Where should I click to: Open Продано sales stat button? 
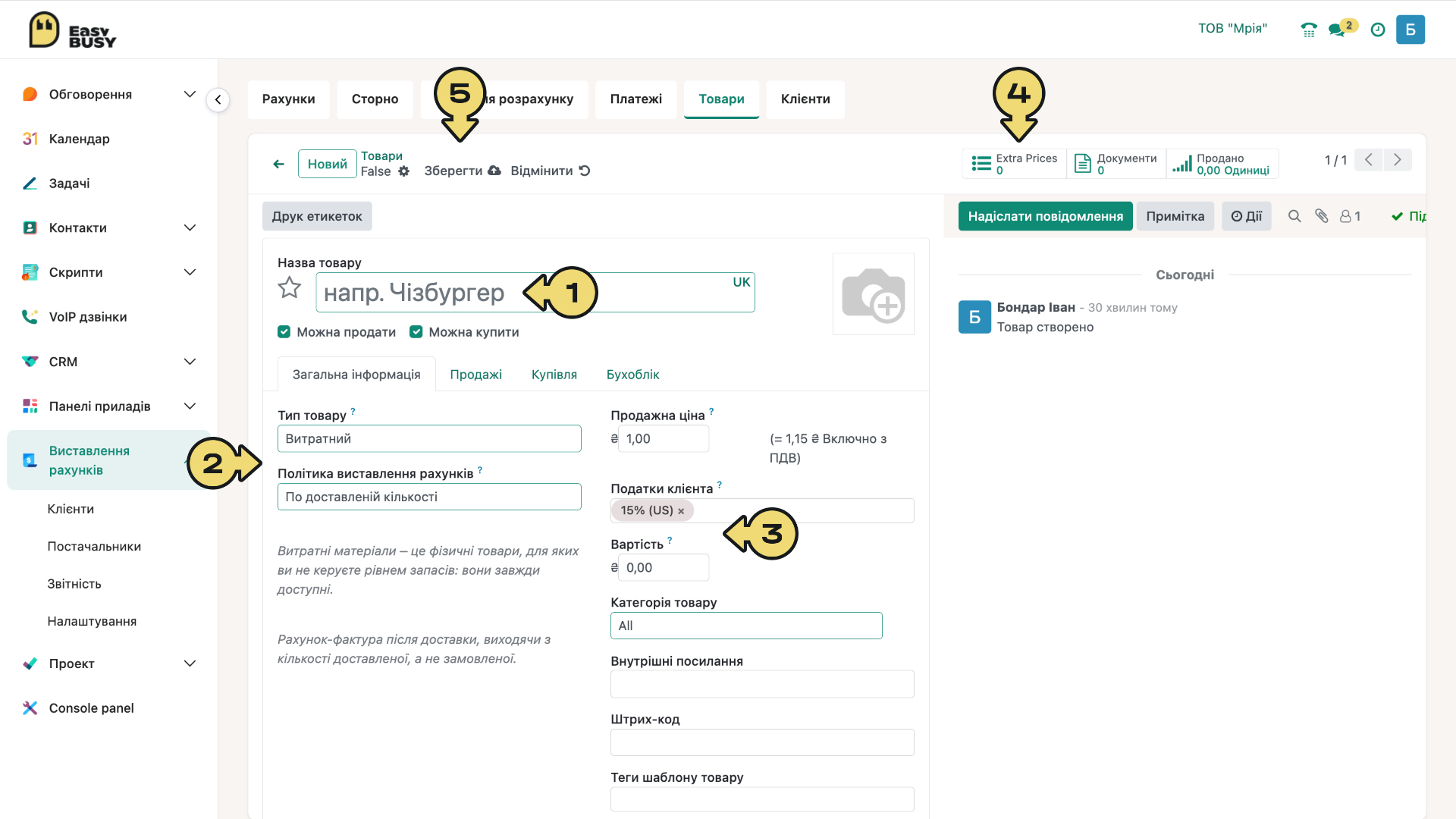1222,164
